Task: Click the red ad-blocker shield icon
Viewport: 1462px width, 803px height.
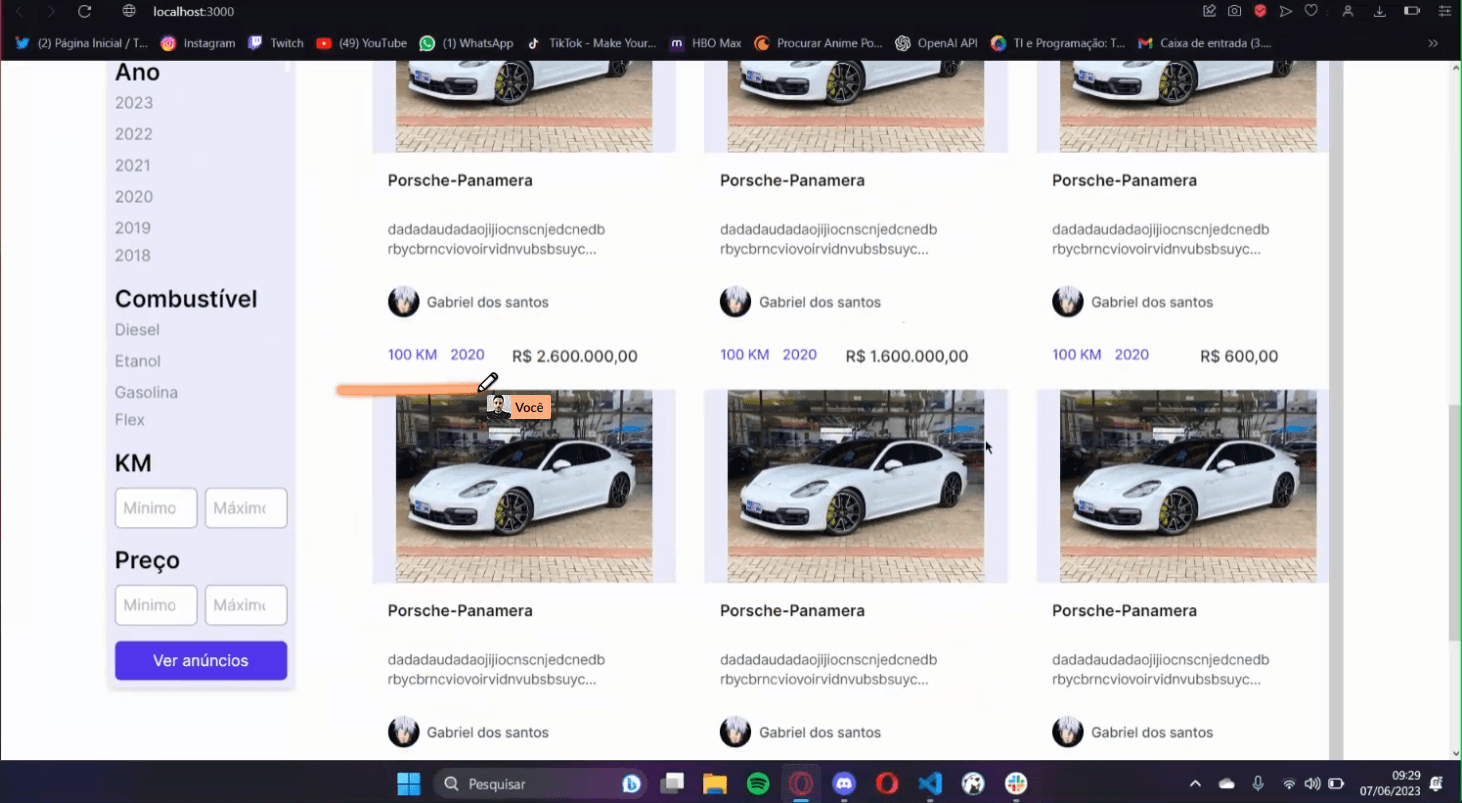Action: pyautogui.click(x=1260, y=11)
